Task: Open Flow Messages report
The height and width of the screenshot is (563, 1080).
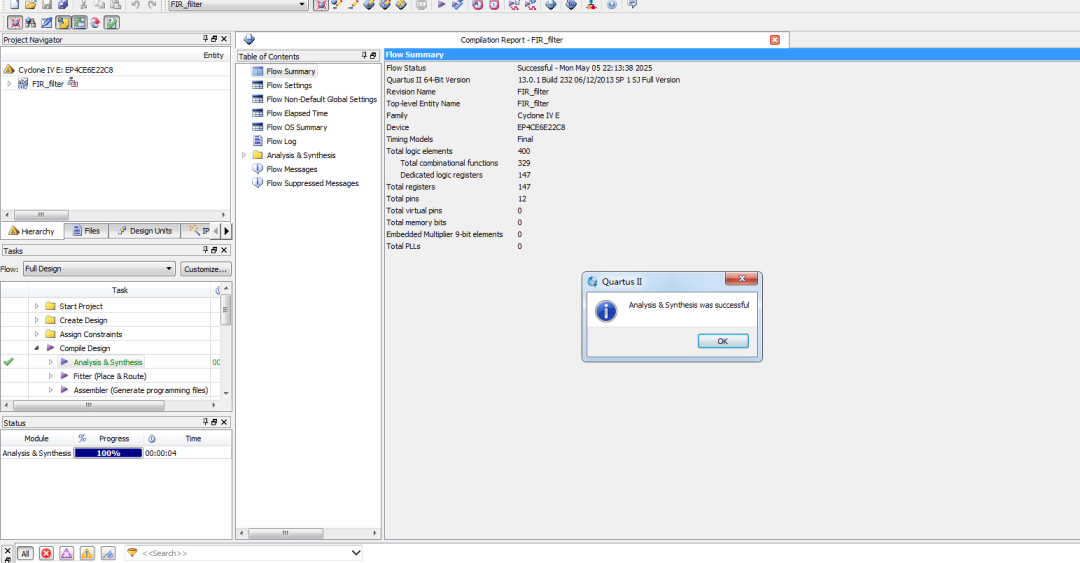Action: tap(291, 169)
